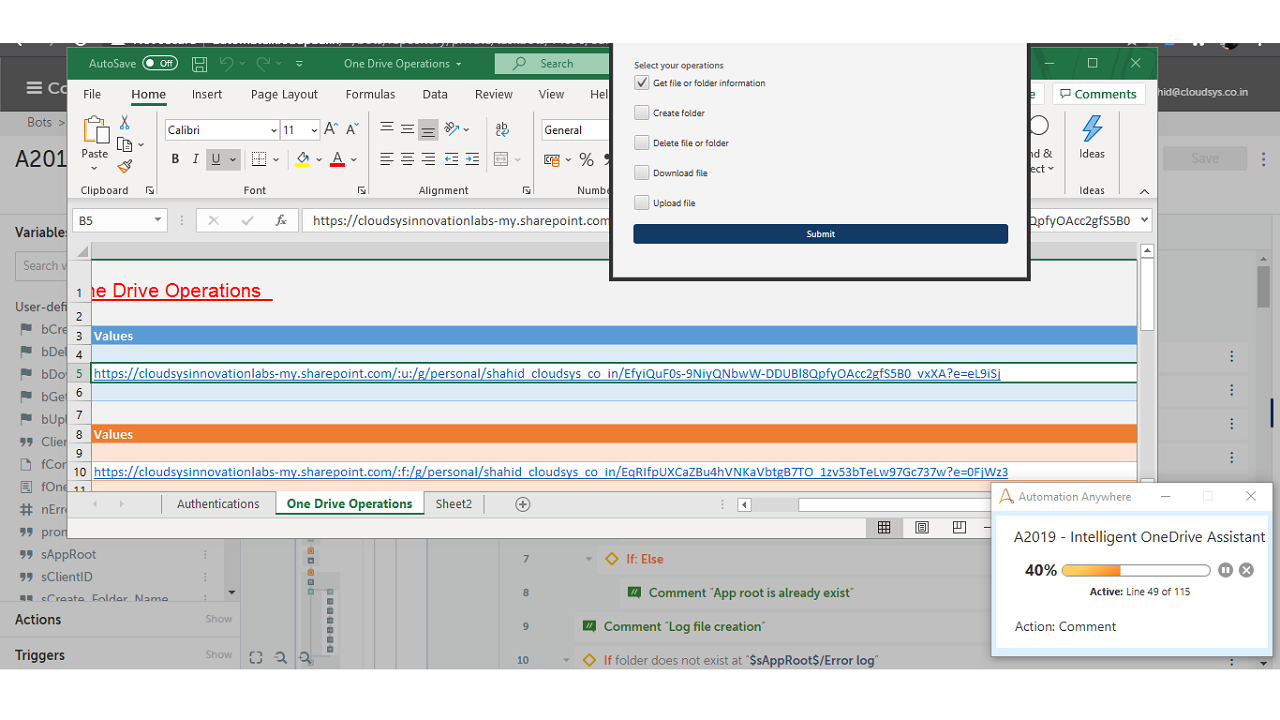Screen dimensions: 1280x720
Task: Click the Align Right icon
Action: click(428, 159)
